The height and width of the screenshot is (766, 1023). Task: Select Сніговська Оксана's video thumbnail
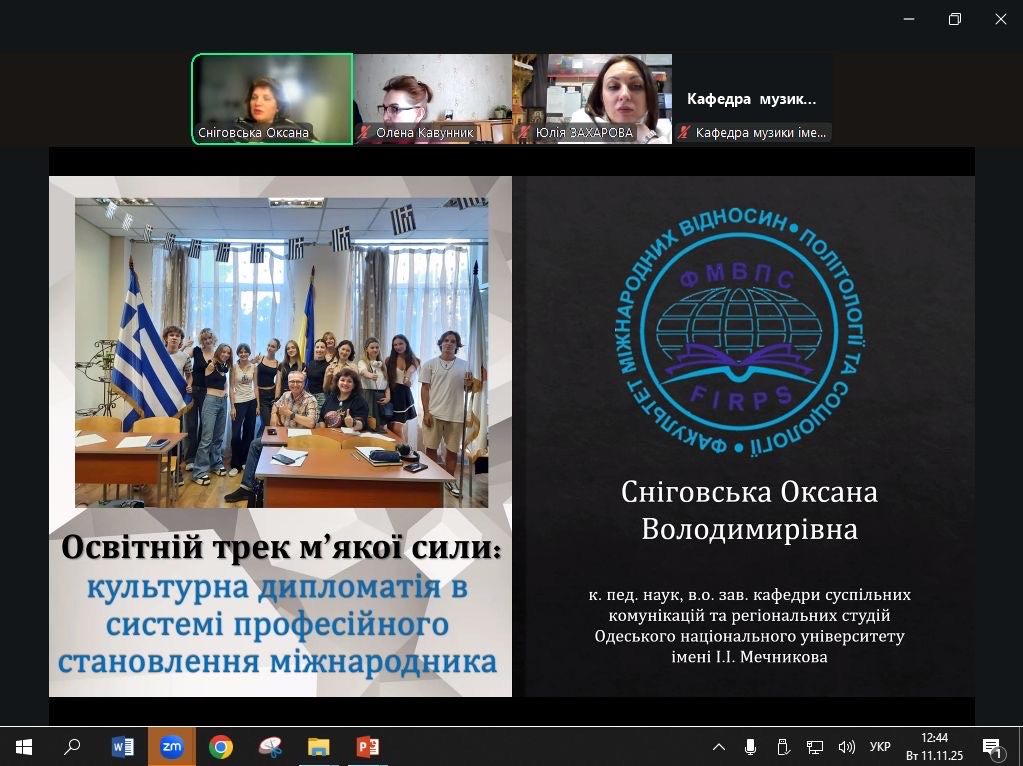pyautogui.click(x=272, y=98)
